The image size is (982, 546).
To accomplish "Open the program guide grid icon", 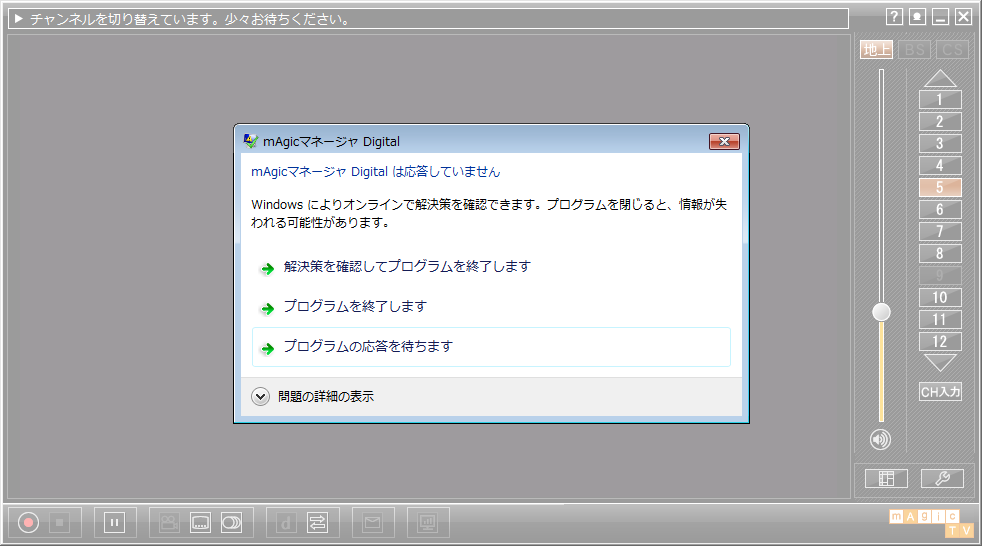I will 886,479.
